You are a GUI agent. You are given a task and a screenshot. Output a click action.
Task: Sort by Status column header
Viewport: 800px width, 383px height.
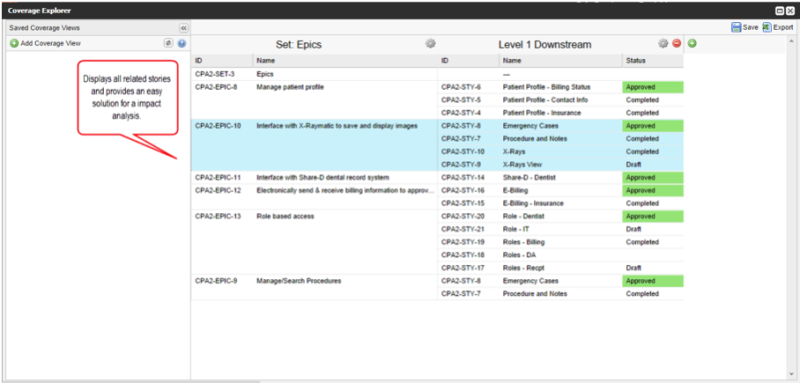pyautogui.click(x=653, y=61)
